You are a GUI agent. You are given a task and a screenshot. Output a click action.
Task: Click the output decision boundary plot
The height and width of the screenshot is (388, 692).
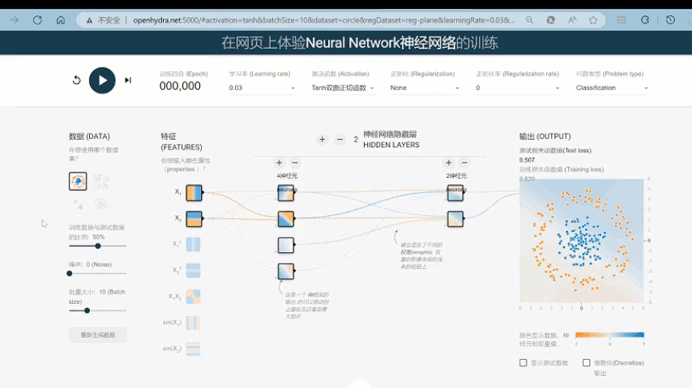tap(582, 241)
